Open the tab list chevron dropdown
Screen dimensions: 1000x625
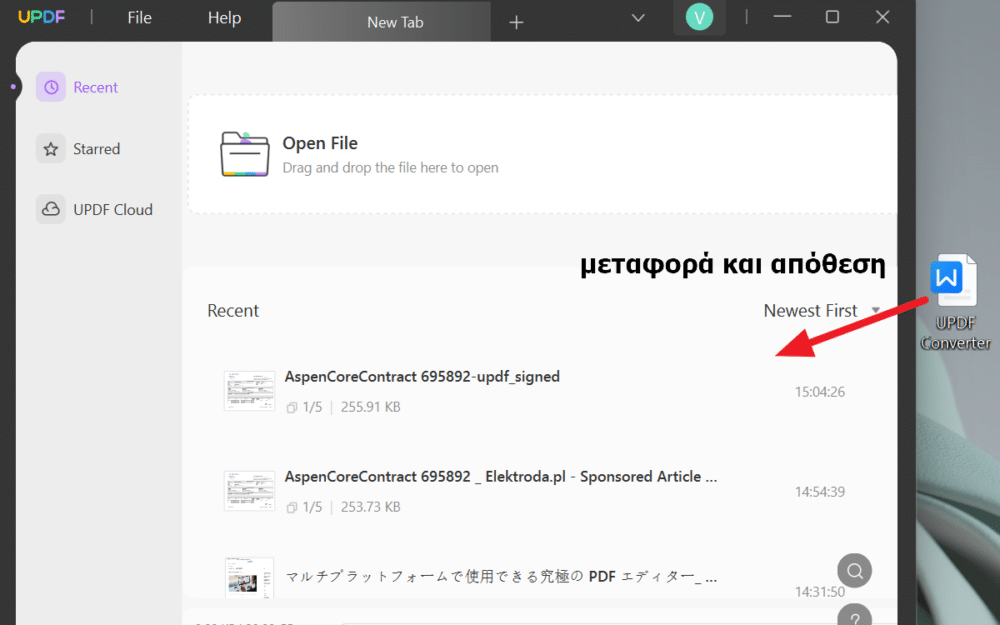[639, 18]
